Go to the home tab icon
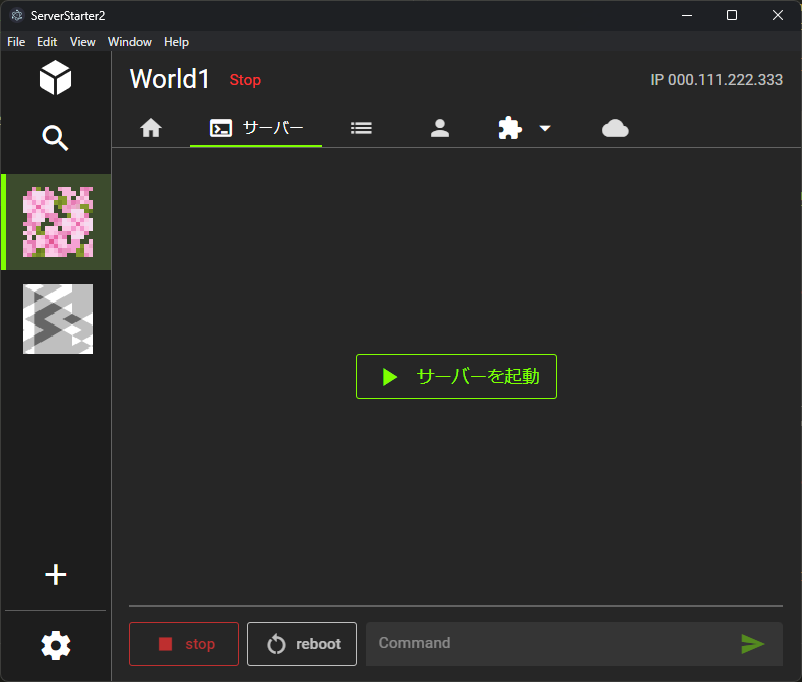The height and width of the screenshot is (682, 802). [x=151, y=128]
